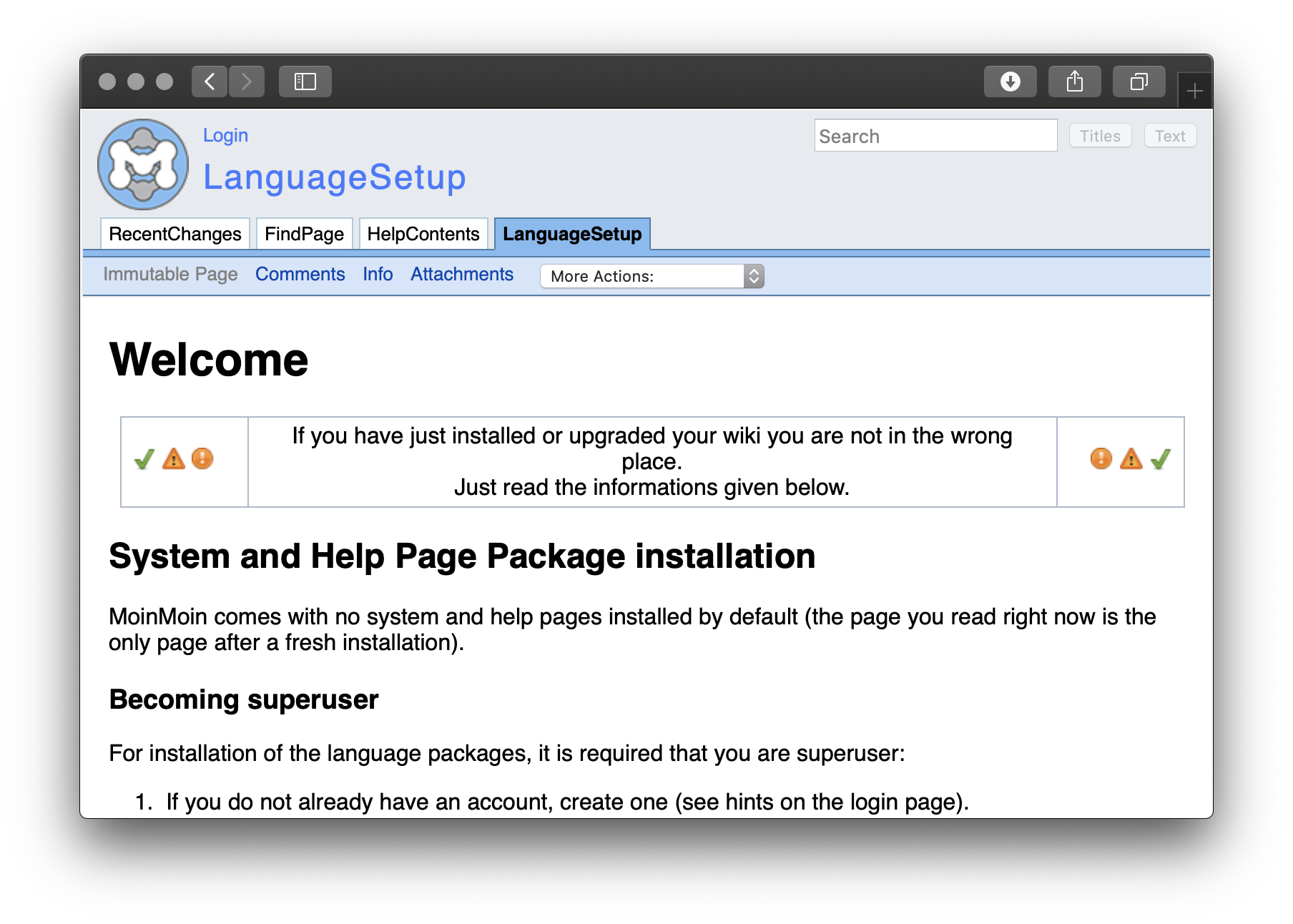Show the tab overview
This screenshot has width=1293, height=924.
[1139, 82]
